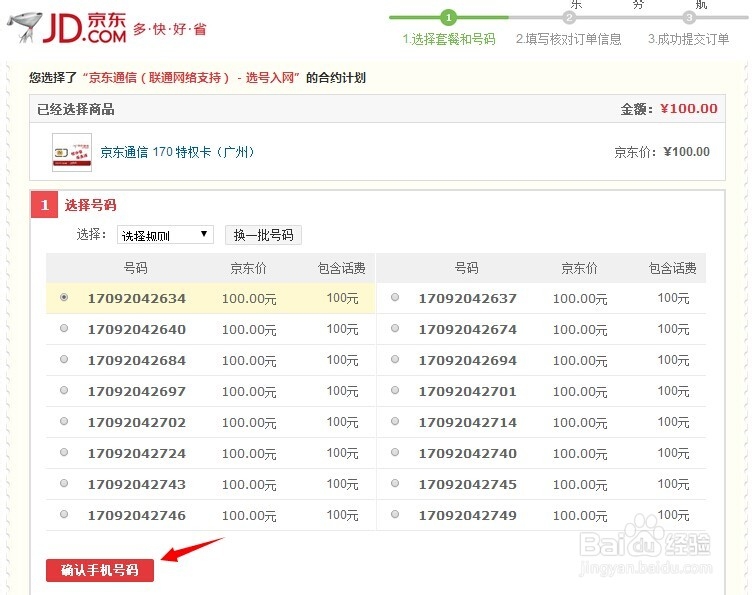
Task: Click step 2 circle in progress bar
Action: [569, 18]
